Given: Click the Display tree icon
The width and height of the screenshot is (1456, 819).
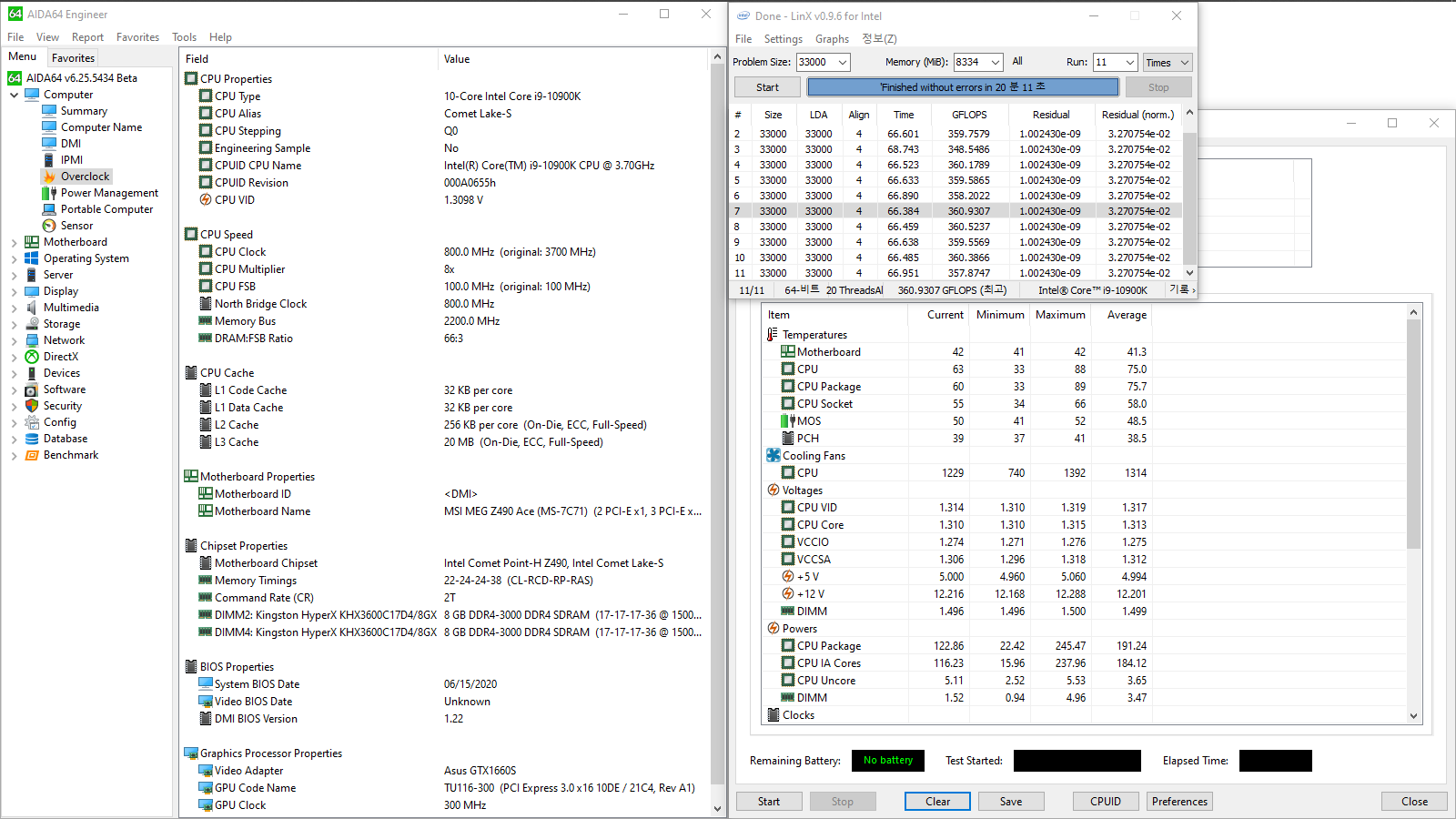Looking at the screenshot, I should (32, 291).
